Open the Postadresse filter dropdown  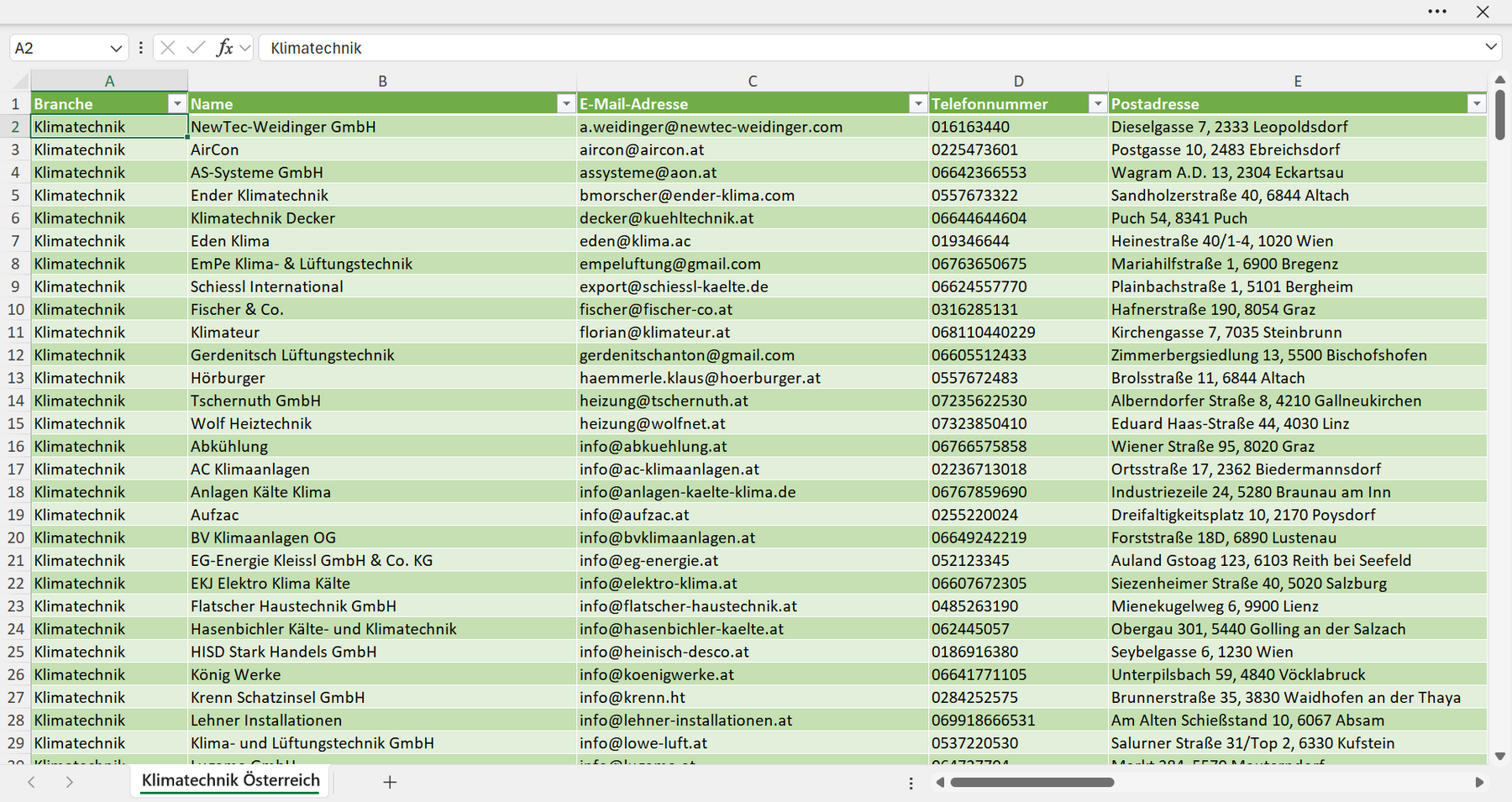pos(1477,103)
